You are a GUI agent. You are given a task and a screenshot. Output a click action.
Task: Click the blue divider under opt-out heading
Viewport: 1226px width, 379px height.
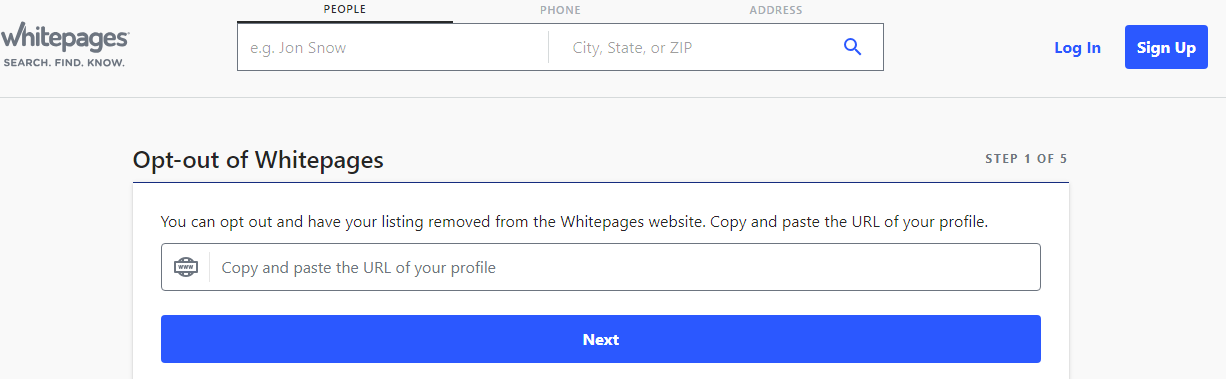pyautogui.click(x=601, y=183)
